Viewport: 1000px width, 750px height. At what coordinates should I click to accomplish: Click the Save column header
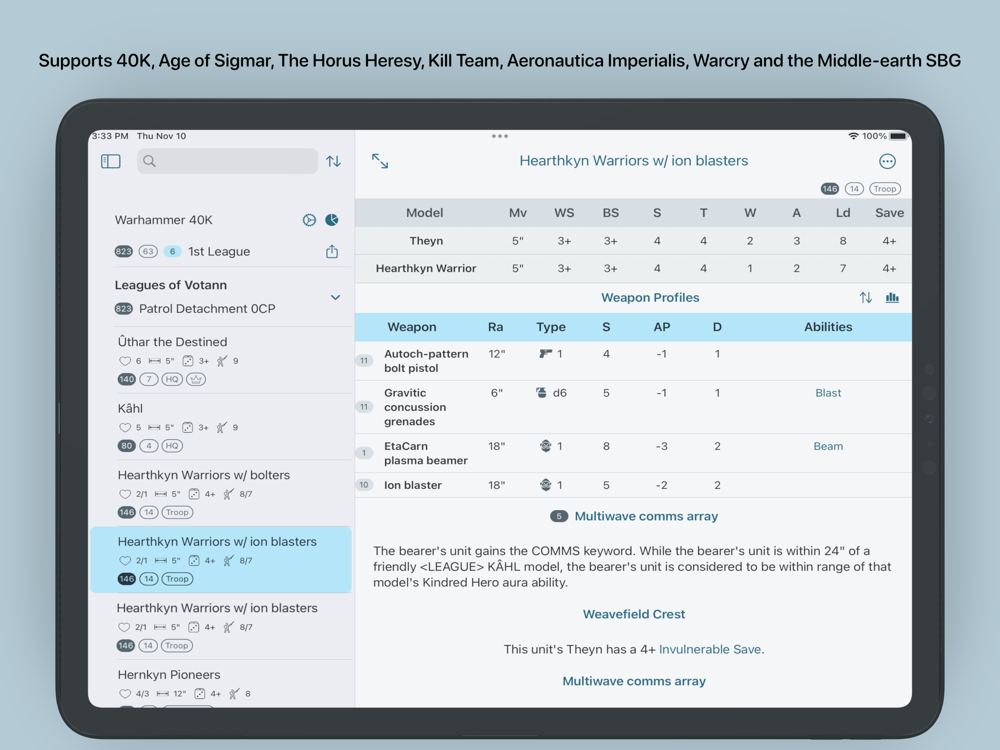(889, 213)
